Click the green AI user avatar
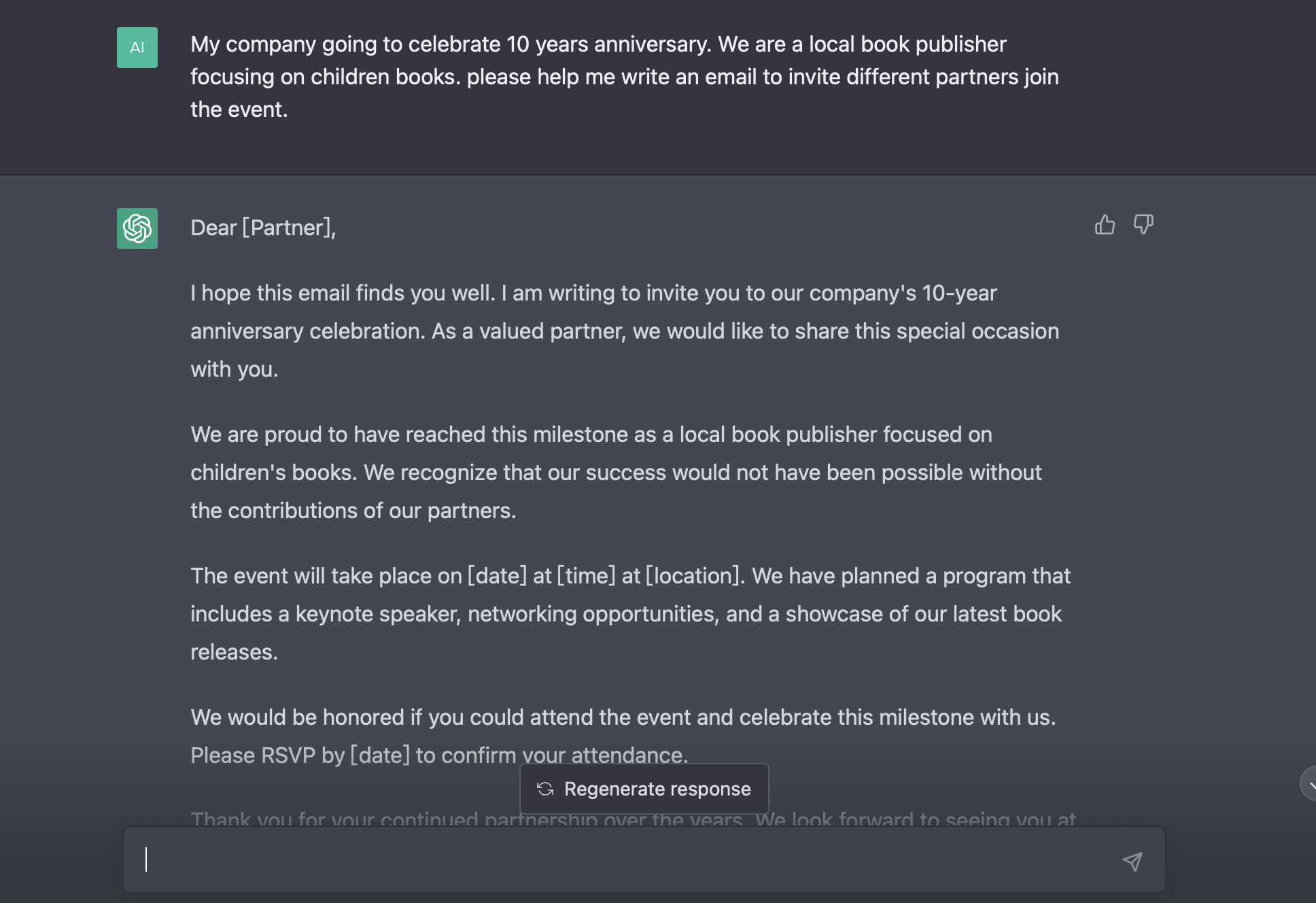The height and width of the screenshot is (903, 1316). (137, 48)
